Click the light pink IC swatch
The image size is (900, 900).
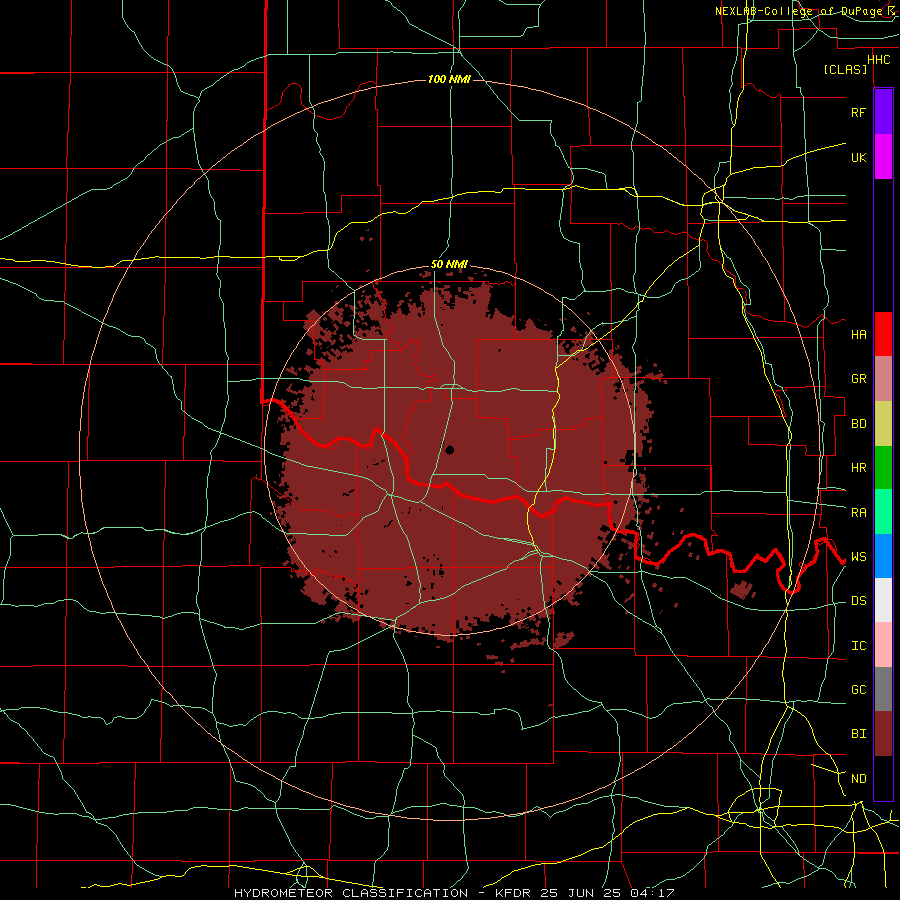point(883,645)
